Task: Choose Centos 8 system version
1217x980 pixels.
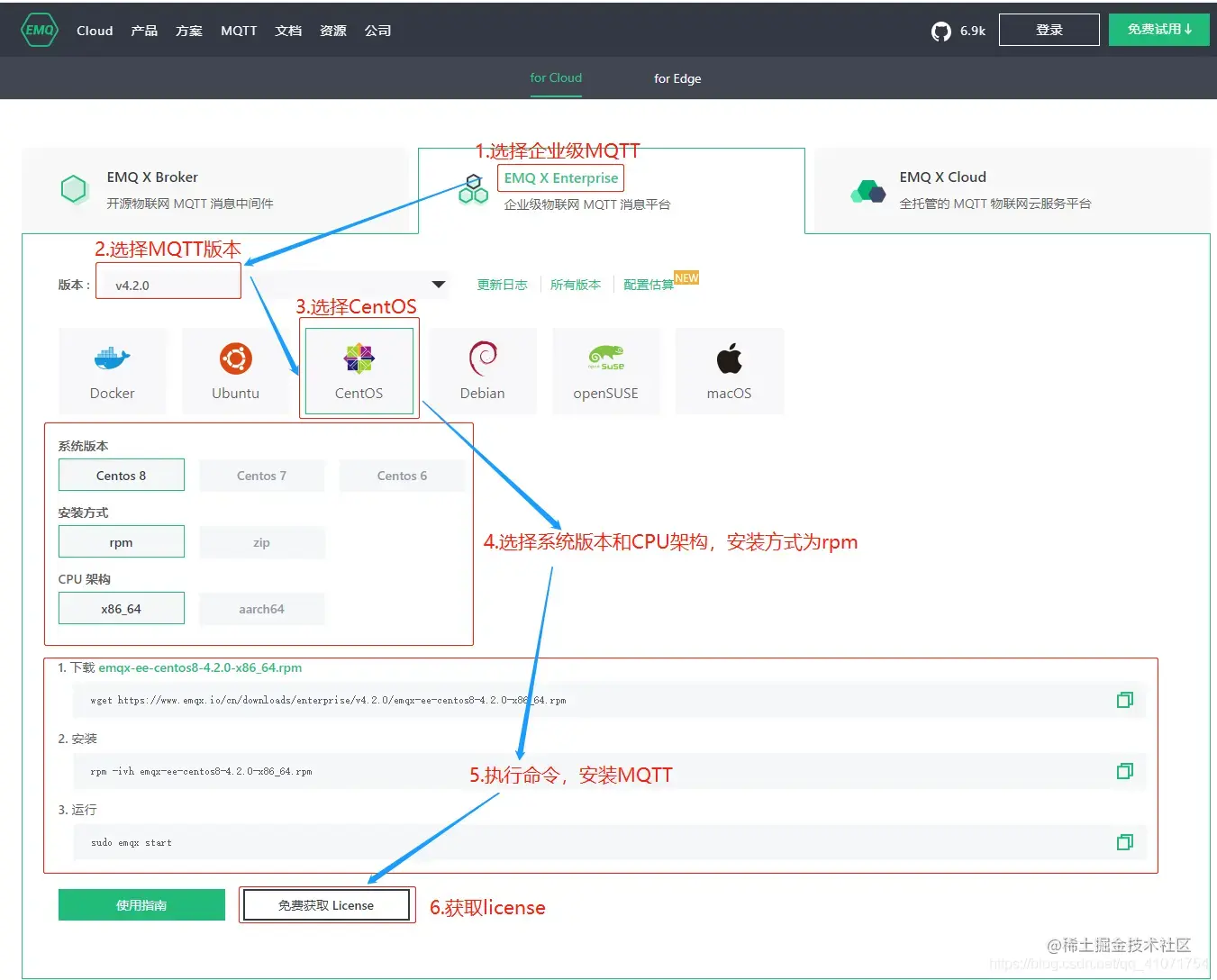Action: click(122, 476)
